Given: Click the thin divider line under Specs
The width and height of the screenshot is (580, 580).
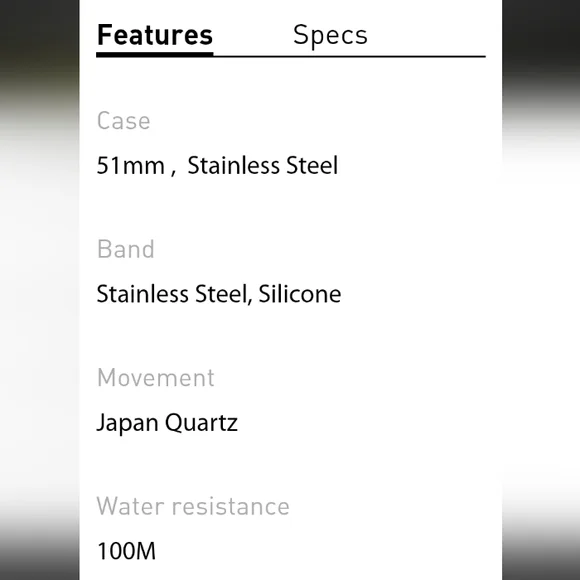Looking at the screenshot, I should pyautogui.click(x=349, y=57).
